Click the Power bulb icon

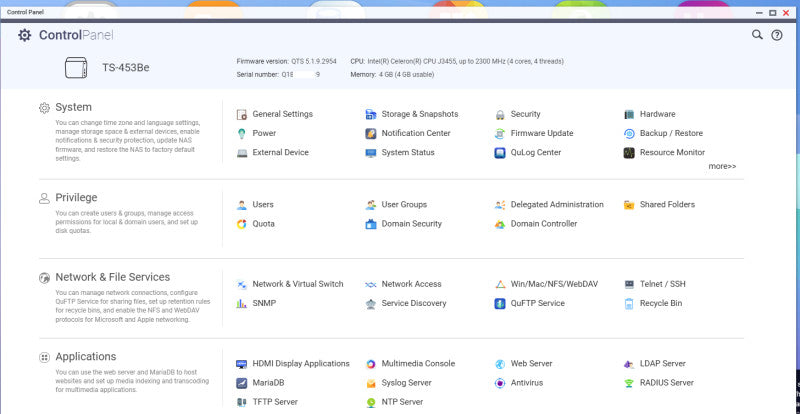tap(242, 134)
